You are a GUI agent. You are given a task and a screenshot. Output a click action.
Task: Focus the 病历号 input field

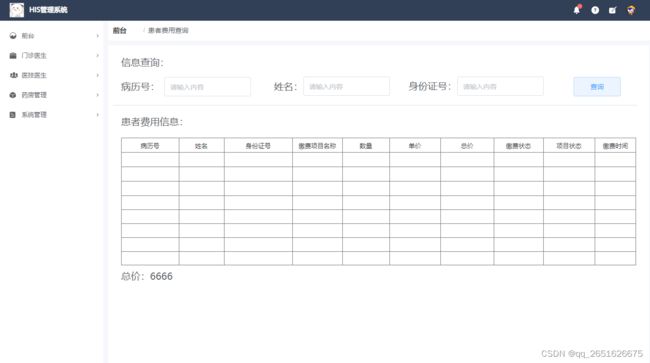point(207,87)
